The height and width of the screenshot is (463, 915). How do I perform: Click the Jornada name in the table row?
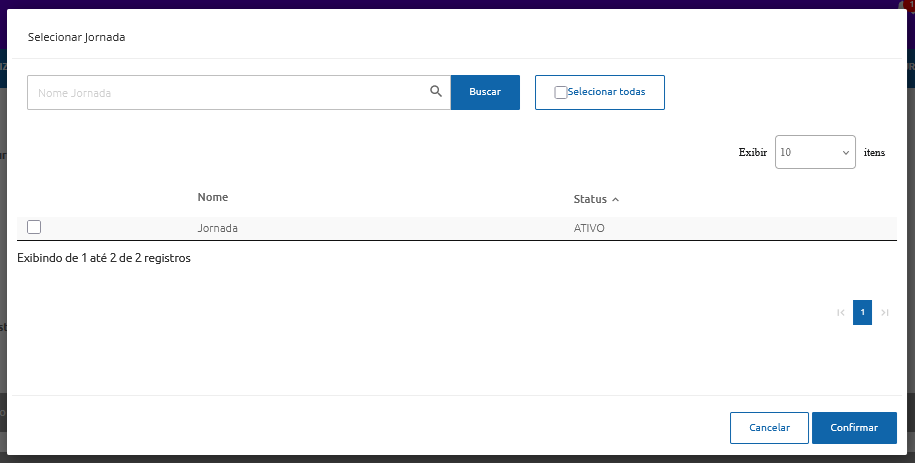[x=218, y=228]
